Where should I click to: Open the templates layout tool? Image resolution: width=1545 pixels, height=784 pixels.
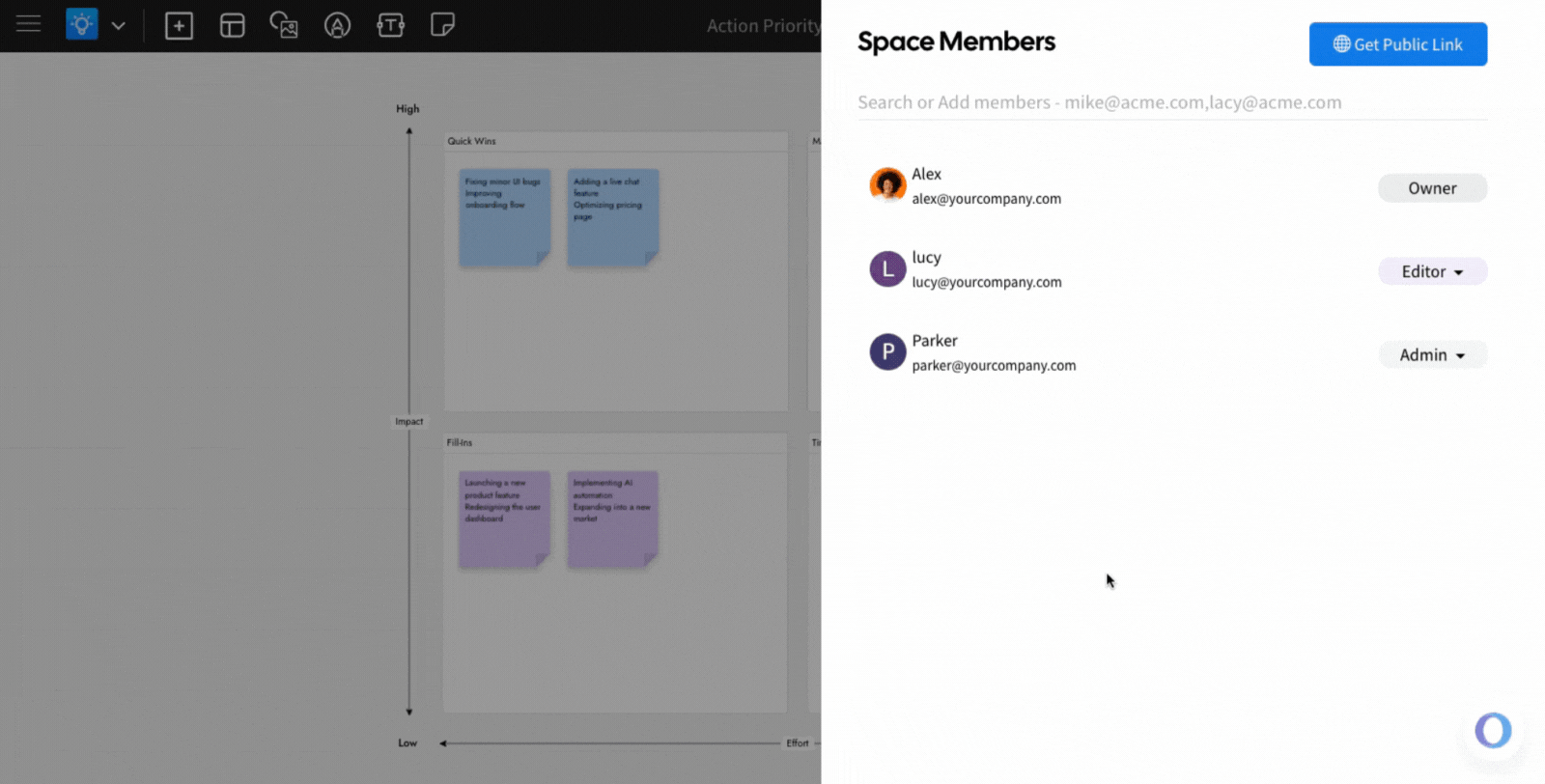[x=233, y=25]
